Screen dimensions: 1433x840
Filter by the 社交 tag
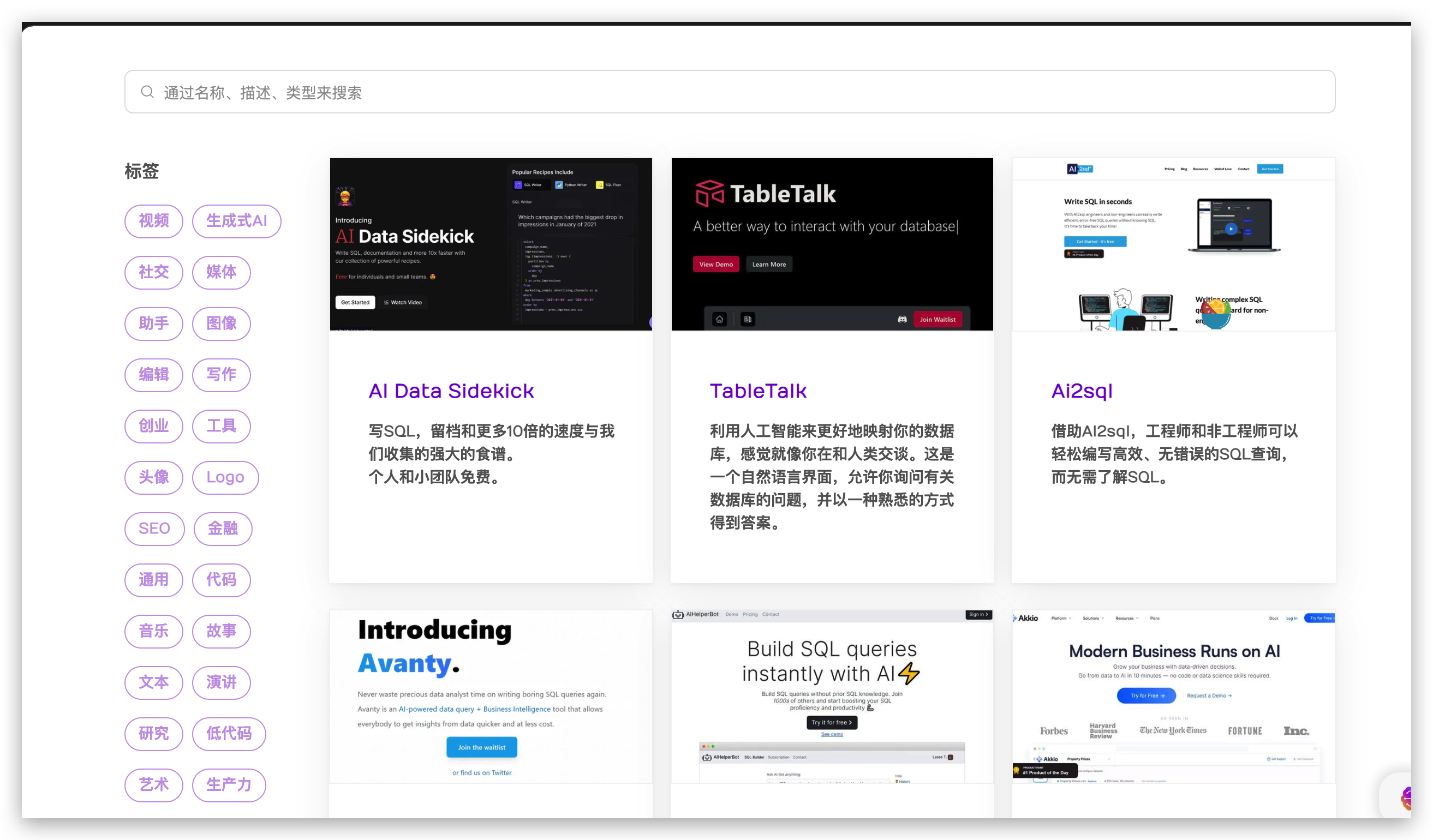[x=153, y=272]
